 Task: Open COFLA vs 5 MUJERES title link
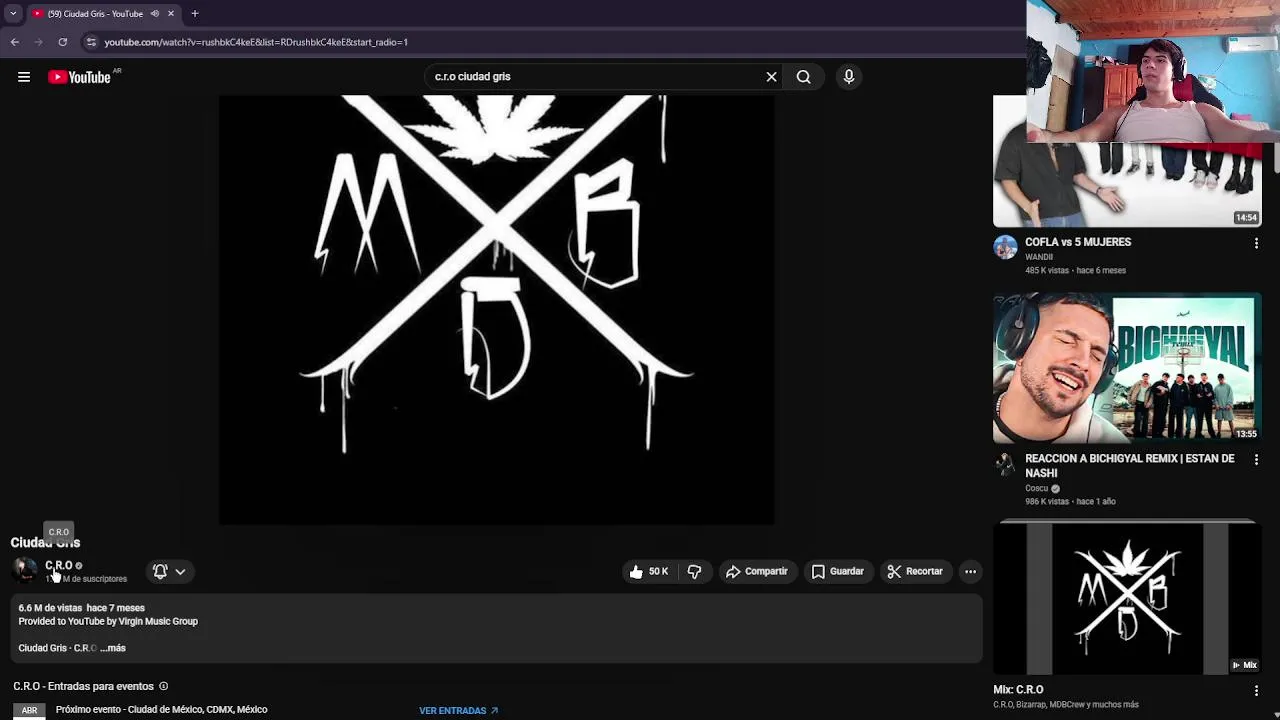pyautogui.click(x=1078, y=242)
